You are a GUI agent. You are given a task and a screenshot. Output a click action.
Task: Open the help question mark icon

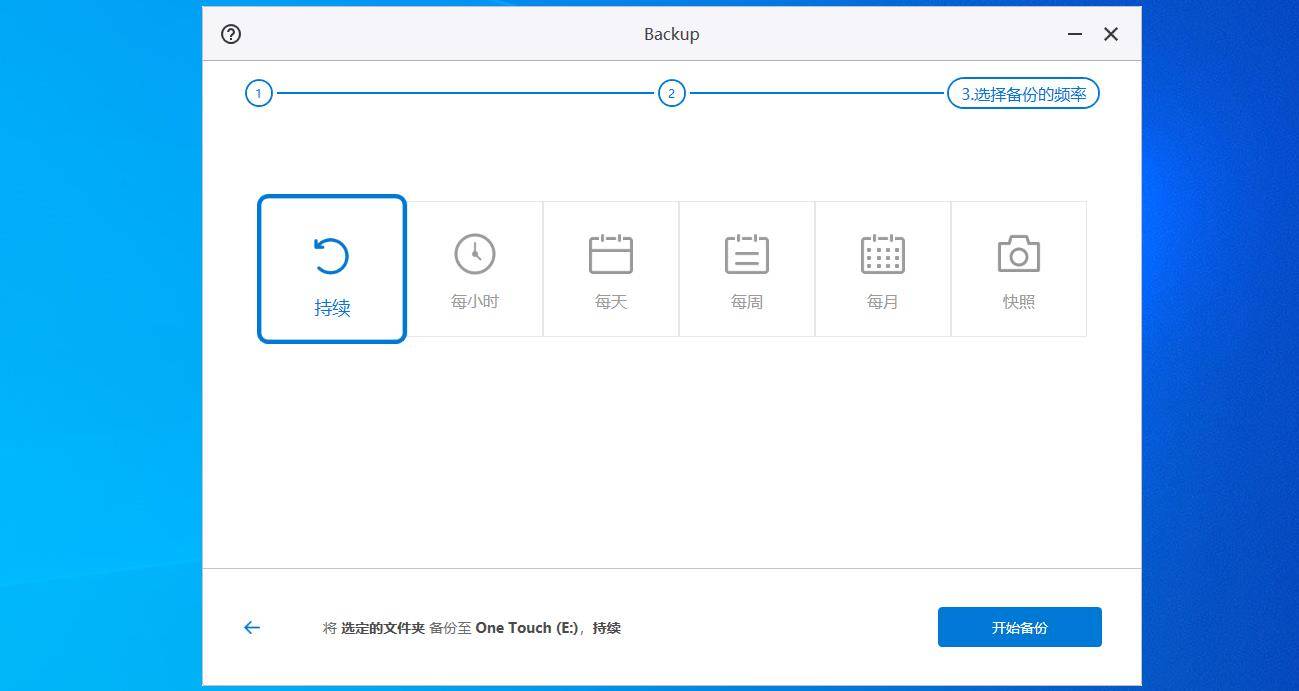coord(231,34)
